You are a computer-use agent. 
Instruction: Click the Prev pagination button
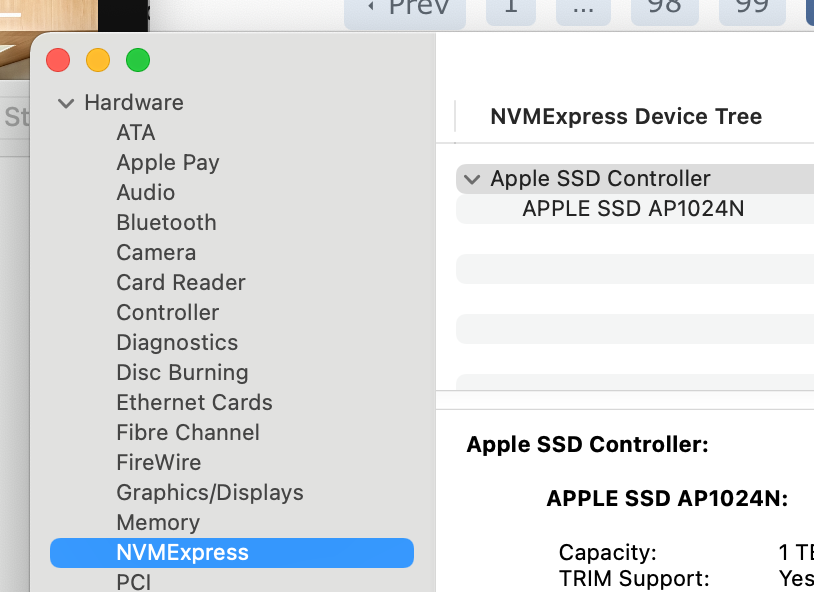(x=405, y=10)
